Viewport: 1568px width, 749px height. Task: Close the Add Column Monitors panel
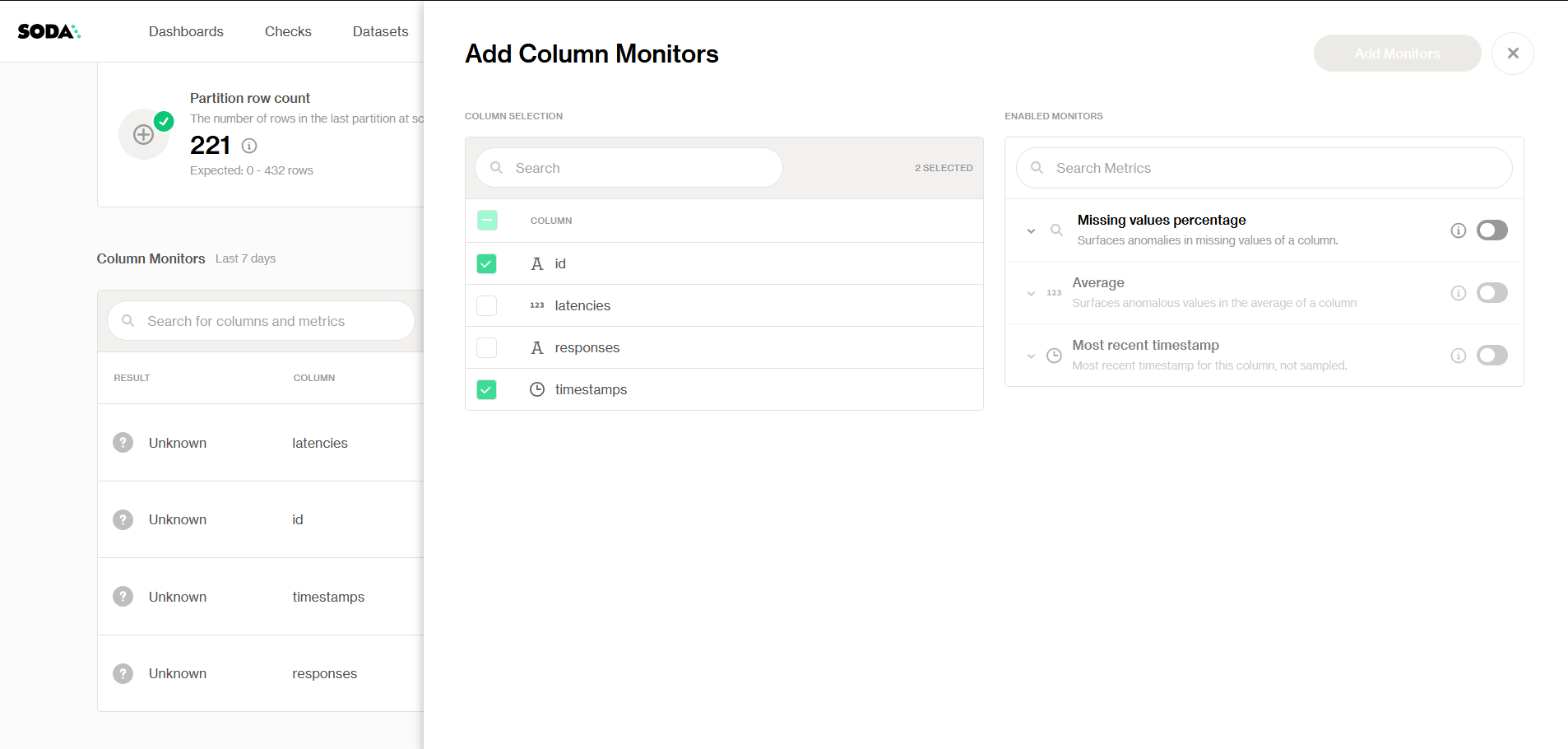(x=1512, y=53)
